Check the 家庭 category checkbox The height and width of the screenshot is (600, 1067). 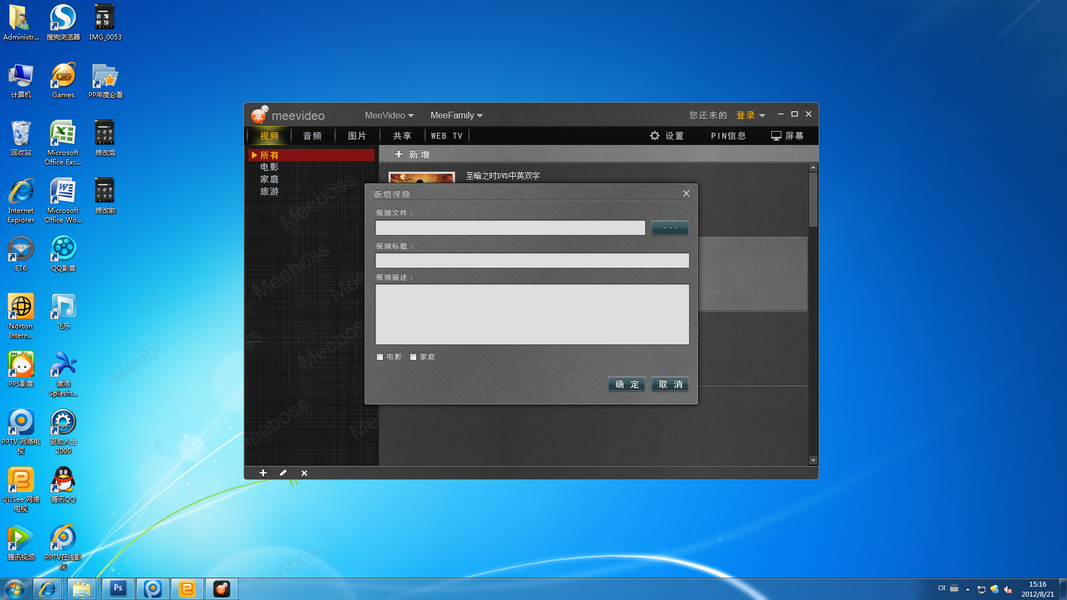(413, 357)
